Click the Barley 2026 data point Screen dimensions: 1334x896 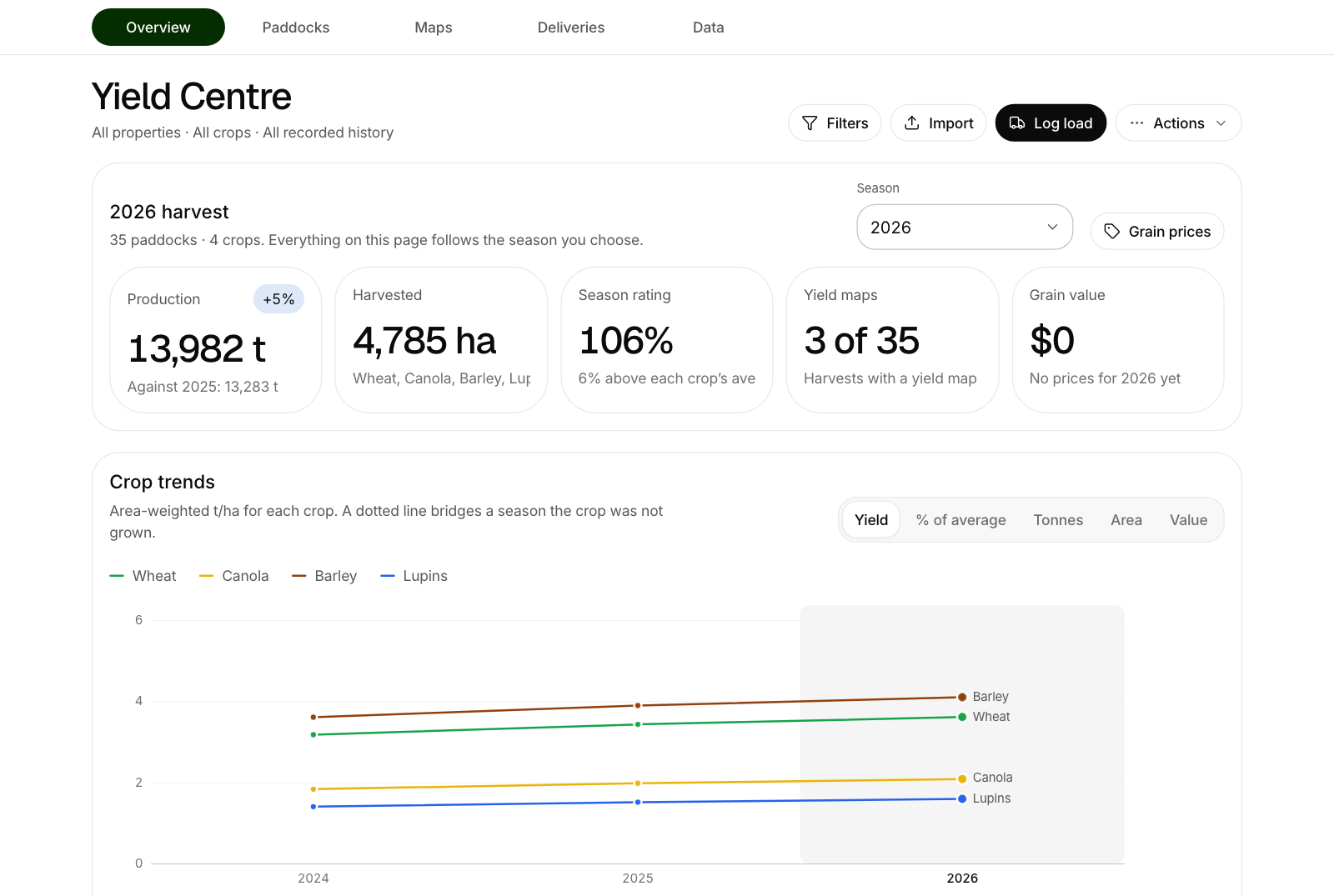pyautogui.click(x=962, y=697)
